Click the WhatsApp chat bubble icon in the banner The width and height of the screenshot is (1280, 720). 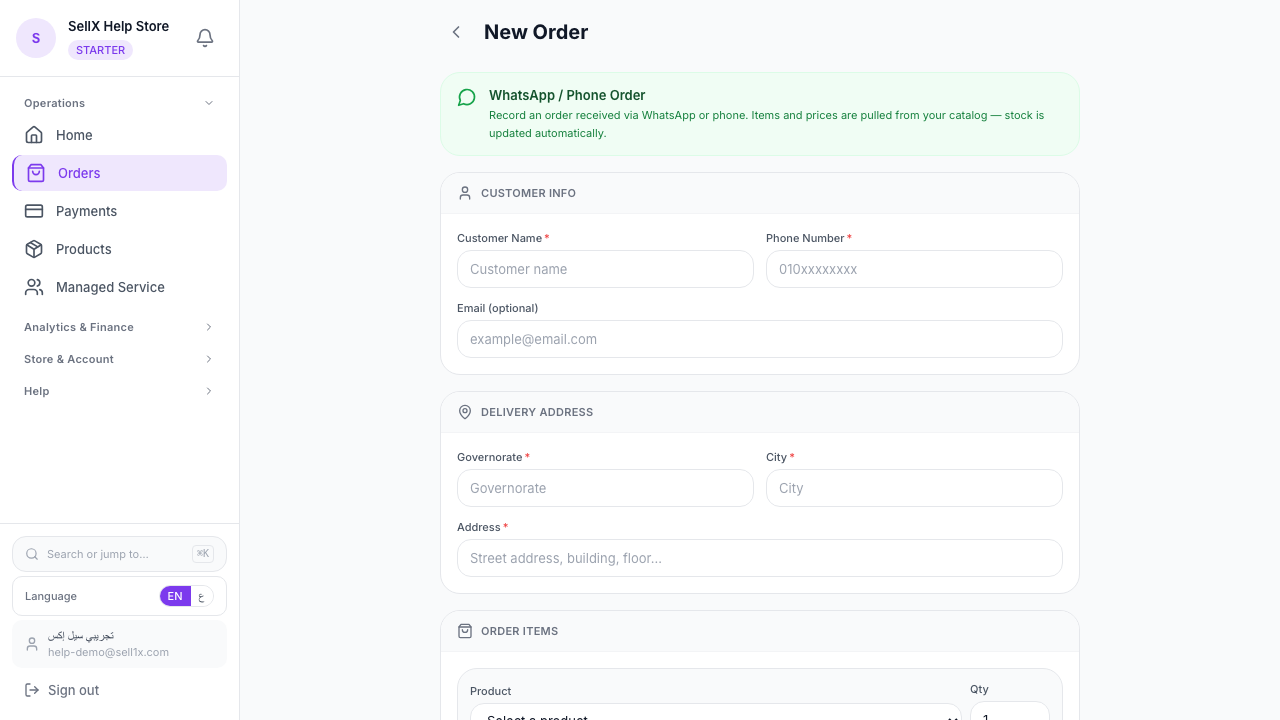click(x=466, y=97)
